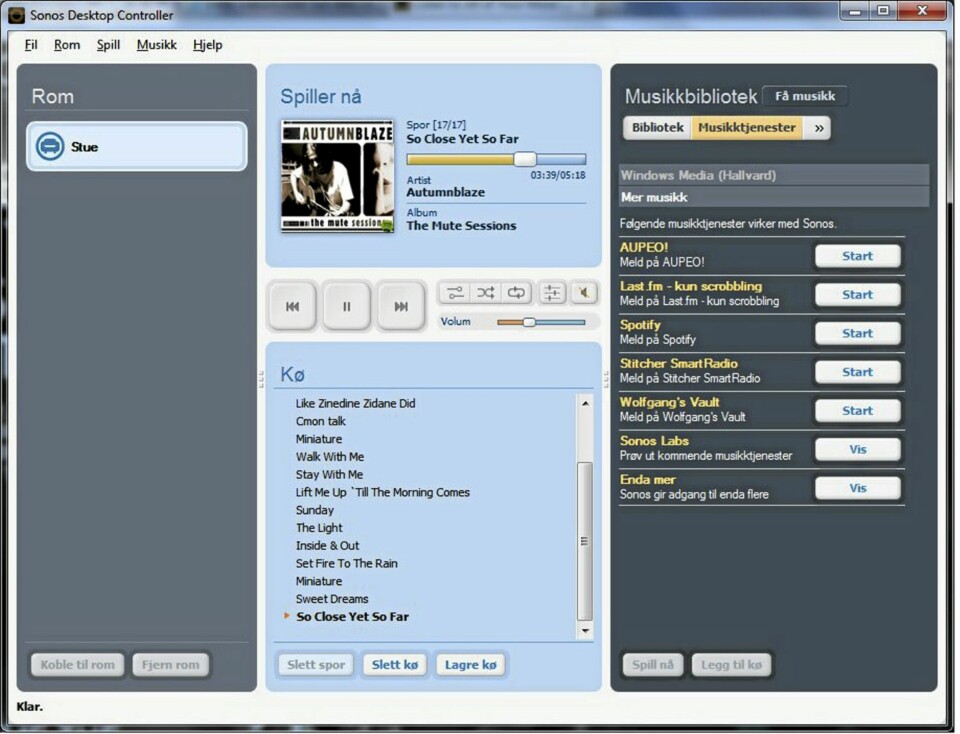This screenshot has width=960, height=734.
Task: Open the Musikk menu
Action: pos(157,45)
